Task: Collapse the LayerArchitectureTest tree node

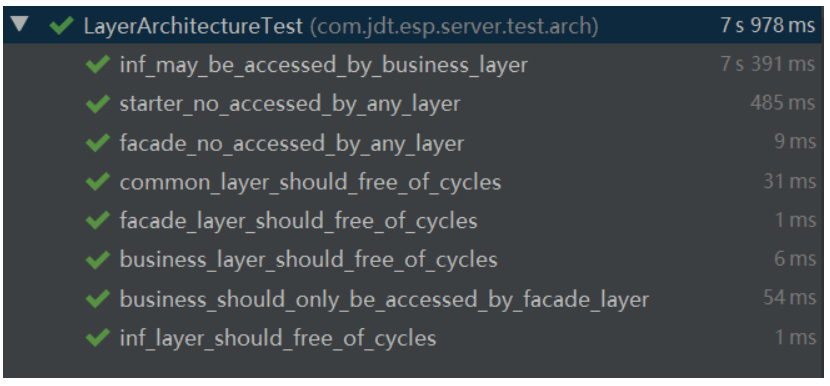Action: click(20, 24)
